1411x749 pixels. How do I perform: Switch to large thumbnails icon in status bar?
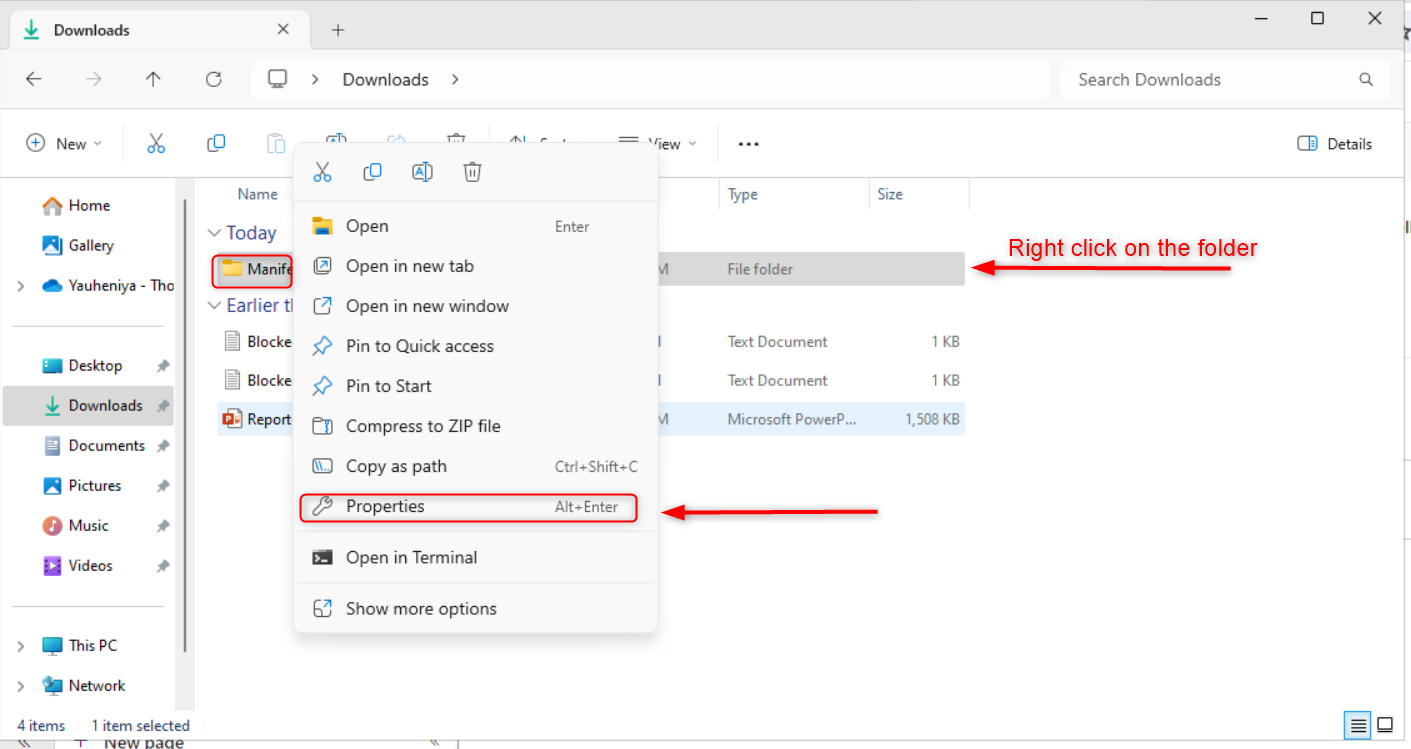(1385, 725)
